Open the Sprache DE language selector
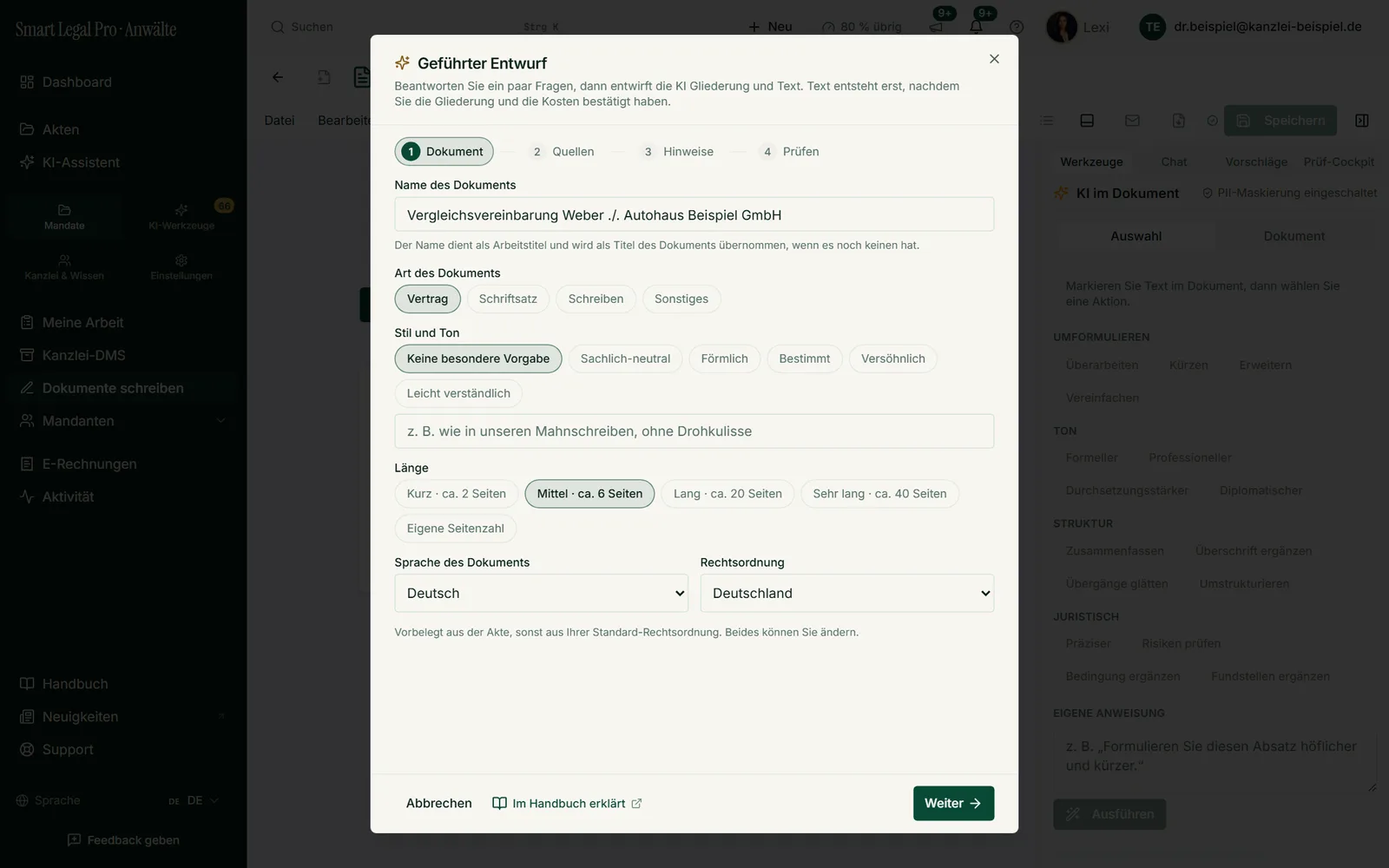Viewport: 1389px width, 868px height. pyautogui.click(x=193, y=800)
